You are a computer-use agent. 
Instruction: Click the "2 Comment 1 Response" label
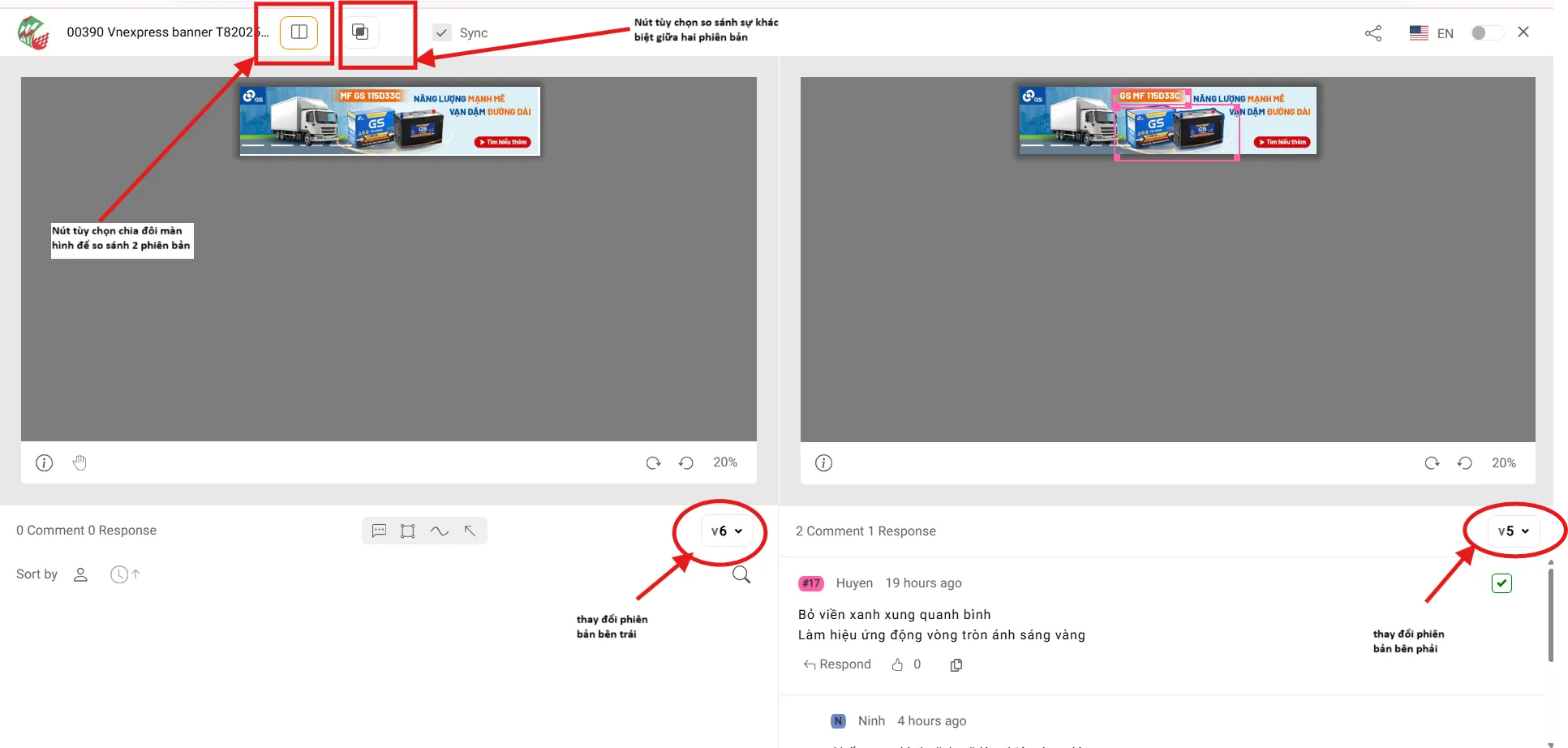(866, 531)
